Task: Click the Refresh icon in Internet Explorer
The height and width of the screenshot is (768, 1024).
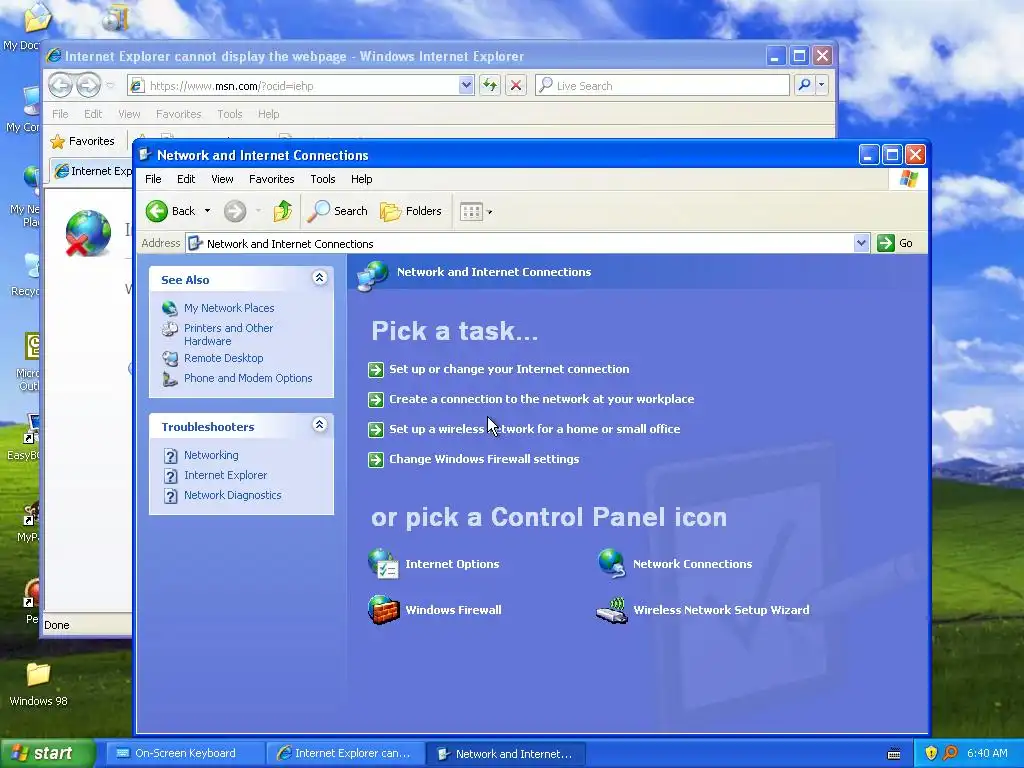Action: (x=490, y=85)
